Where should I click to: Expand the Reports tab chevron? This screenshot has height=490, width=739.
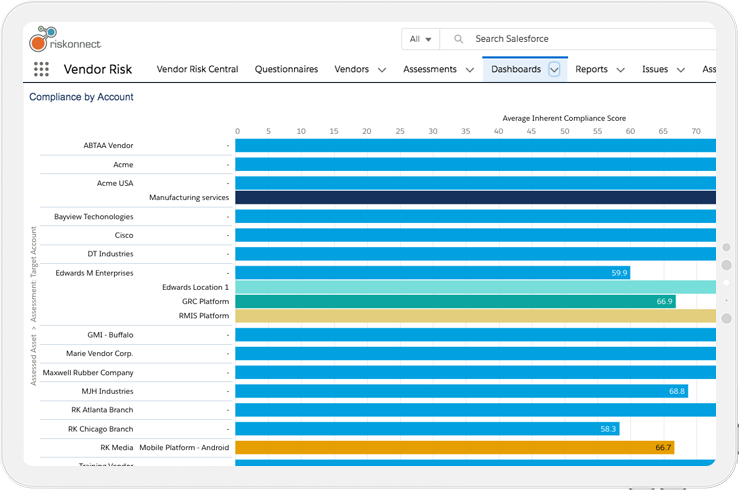coord(621,70)
